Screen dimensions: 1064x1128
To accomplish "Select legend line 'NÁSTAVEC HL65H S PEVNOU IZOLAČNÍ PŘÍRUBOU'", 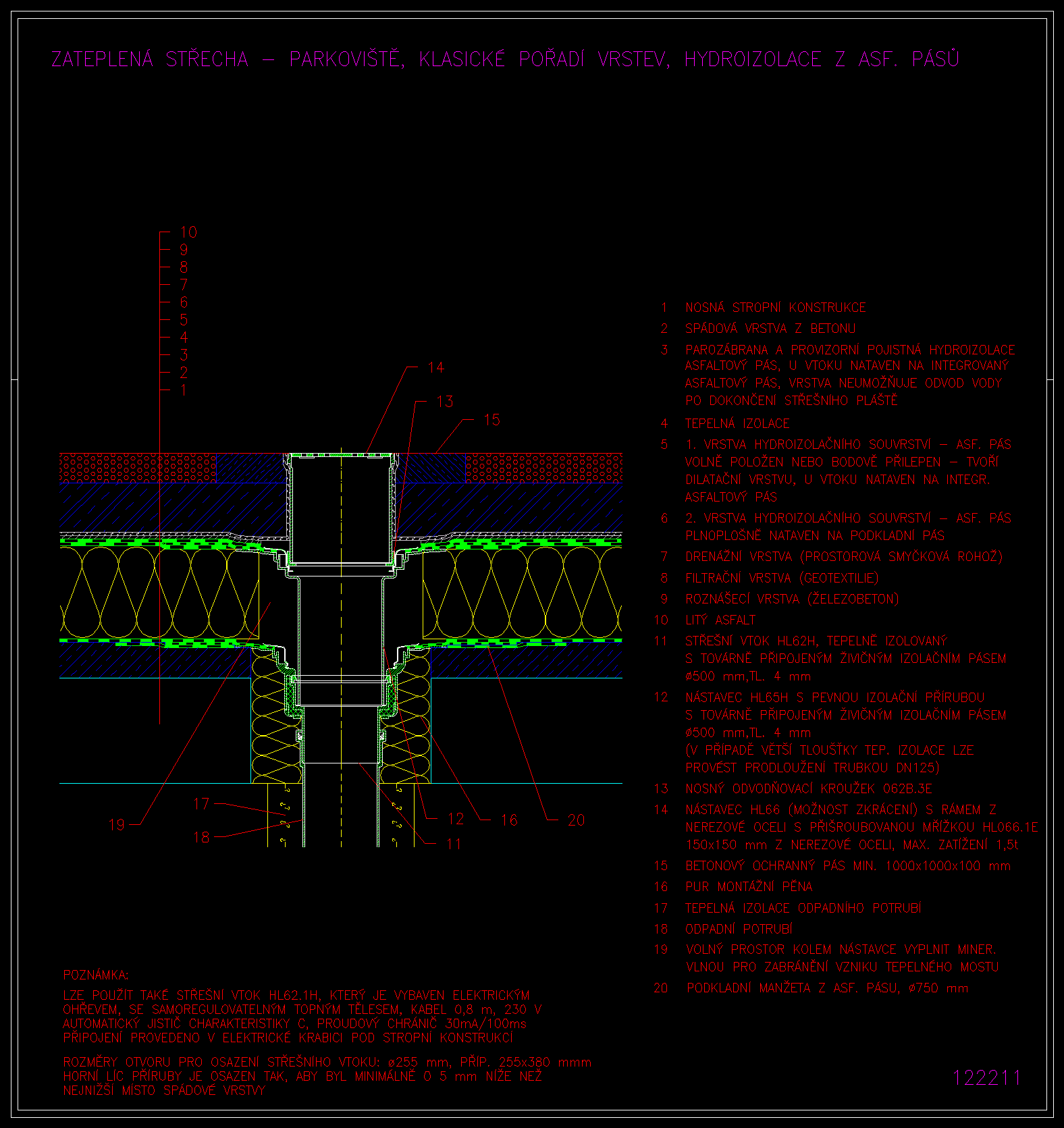I will tap(835, 697).
